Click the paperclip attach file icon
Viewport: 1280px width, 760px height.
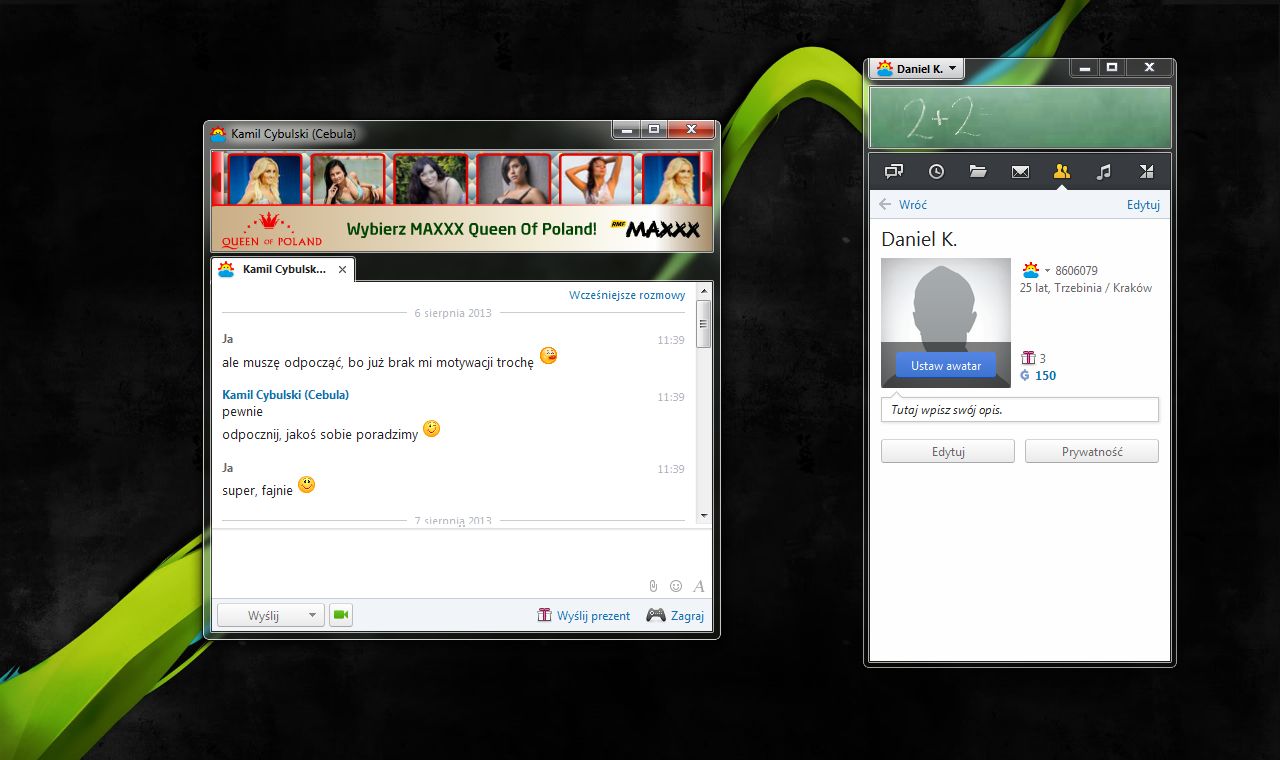click(653, 586)
